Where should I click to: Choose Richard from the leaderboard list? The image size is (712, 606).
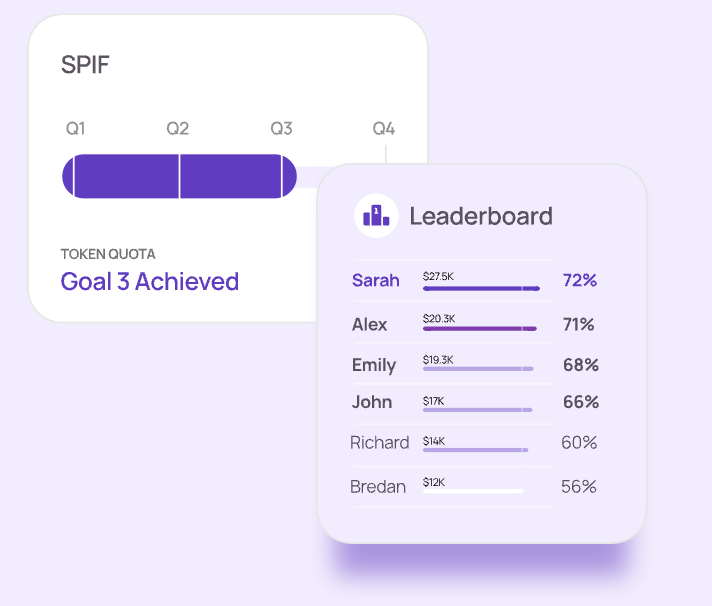click(380, 442)
